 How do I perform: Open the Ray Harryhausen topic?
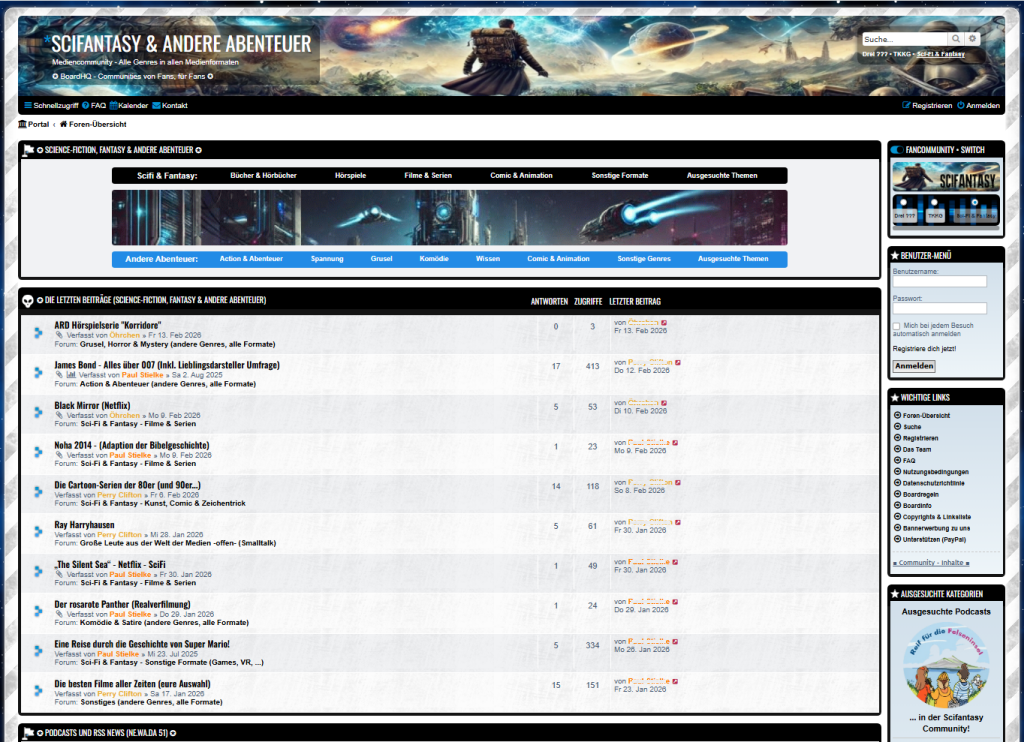(x=84, y=524)
